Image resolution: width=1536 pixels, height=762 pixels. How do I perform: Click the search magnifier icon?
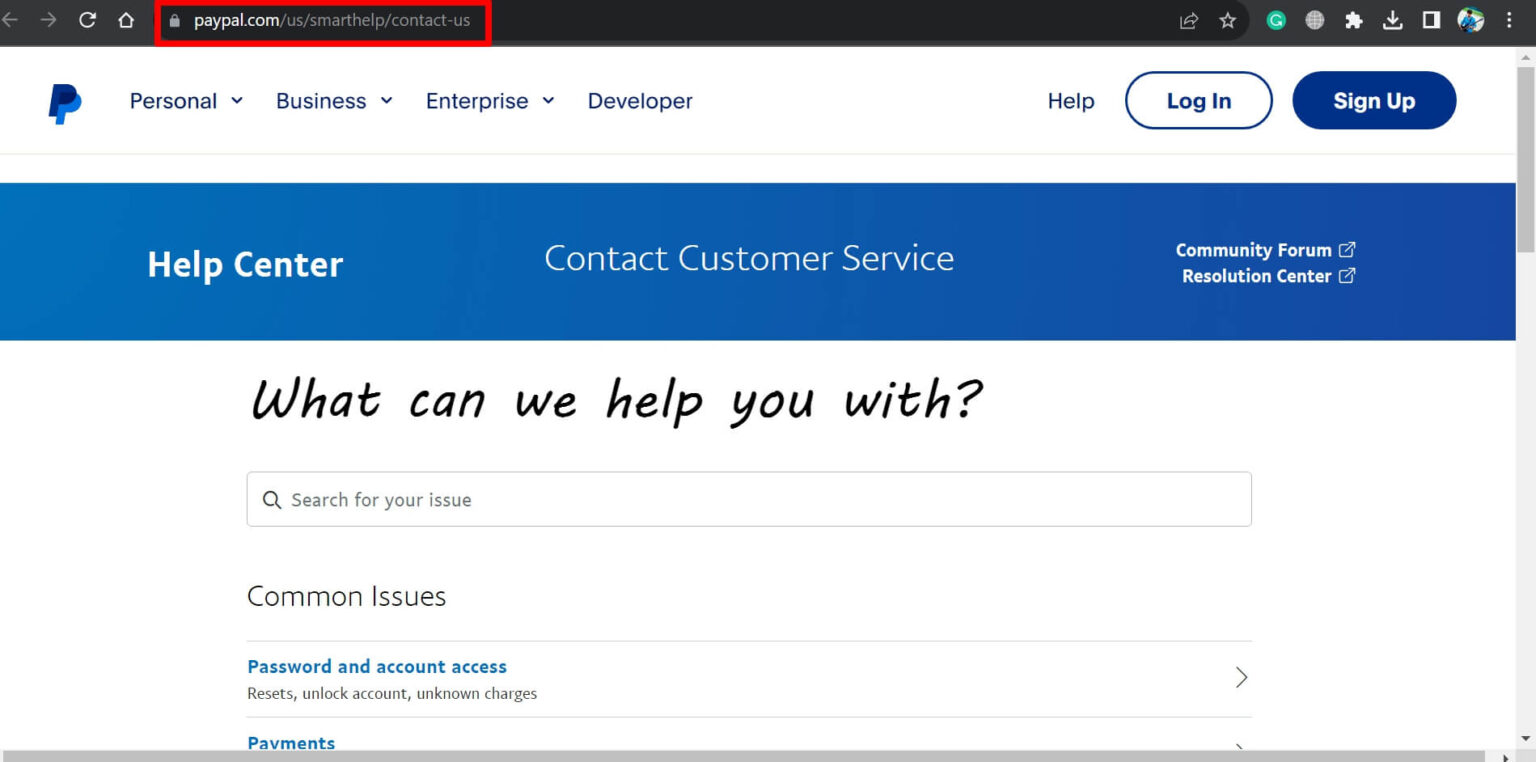(x=271, y=499)
